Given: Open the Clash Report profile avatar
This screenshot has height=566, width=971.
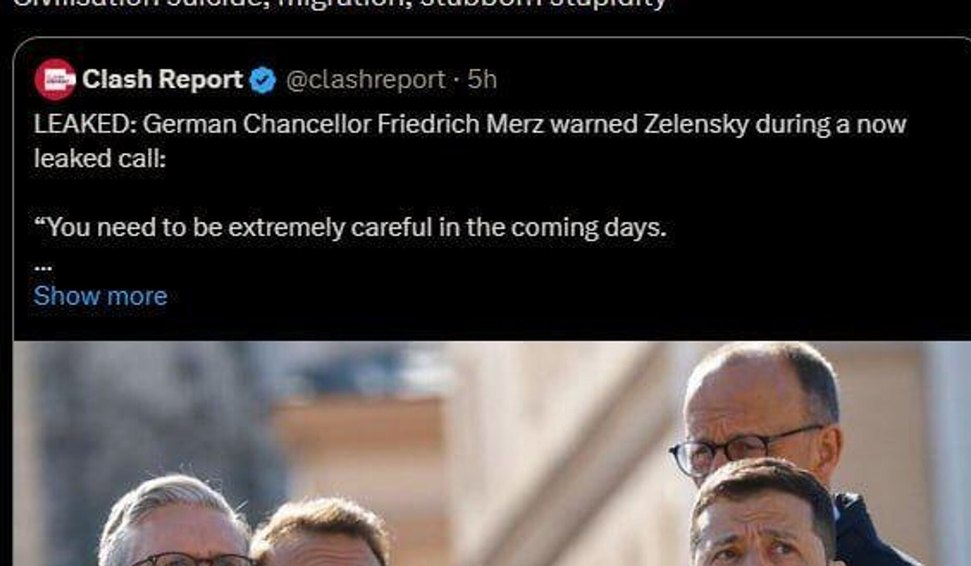Looking at the screenshot, I should pos(55,79).
